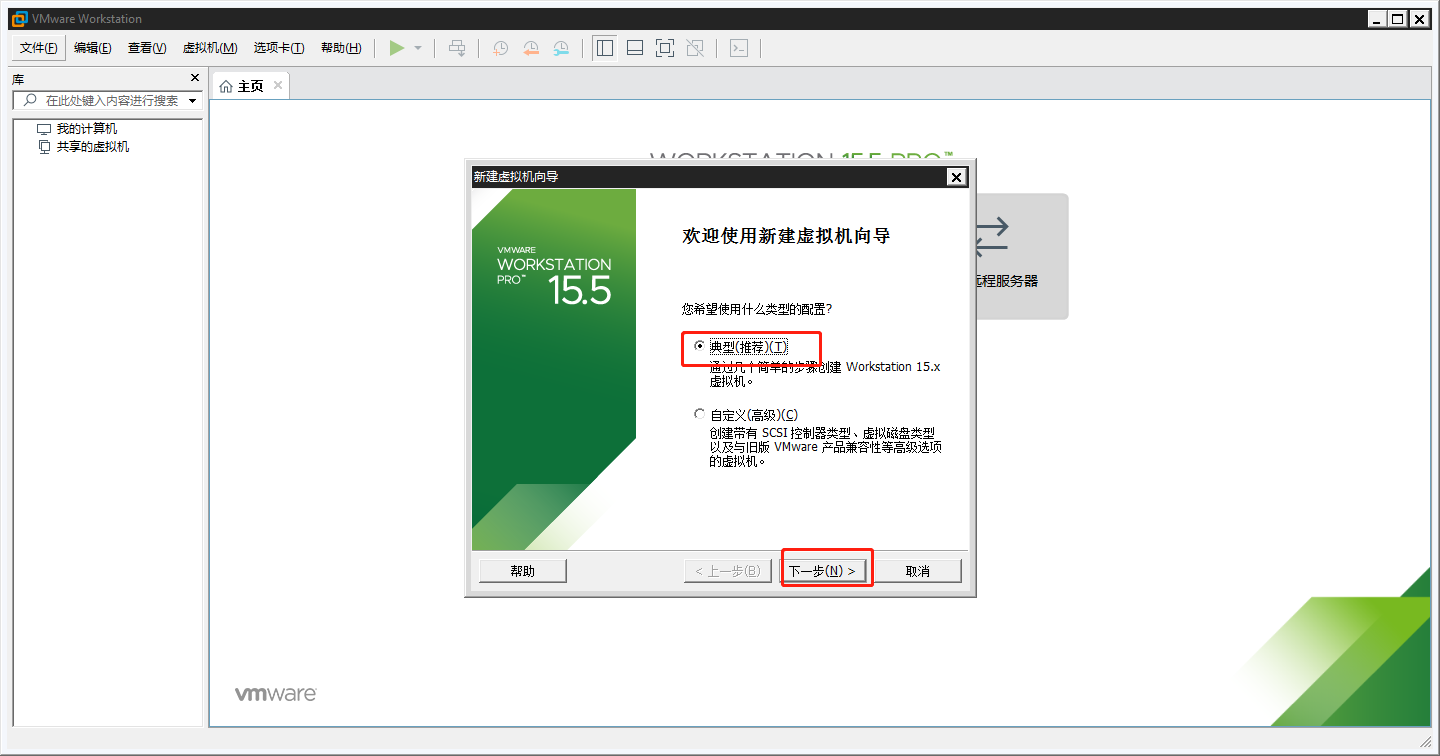
Task: Open the 查看(V) menu
Action: coord(147,48)
